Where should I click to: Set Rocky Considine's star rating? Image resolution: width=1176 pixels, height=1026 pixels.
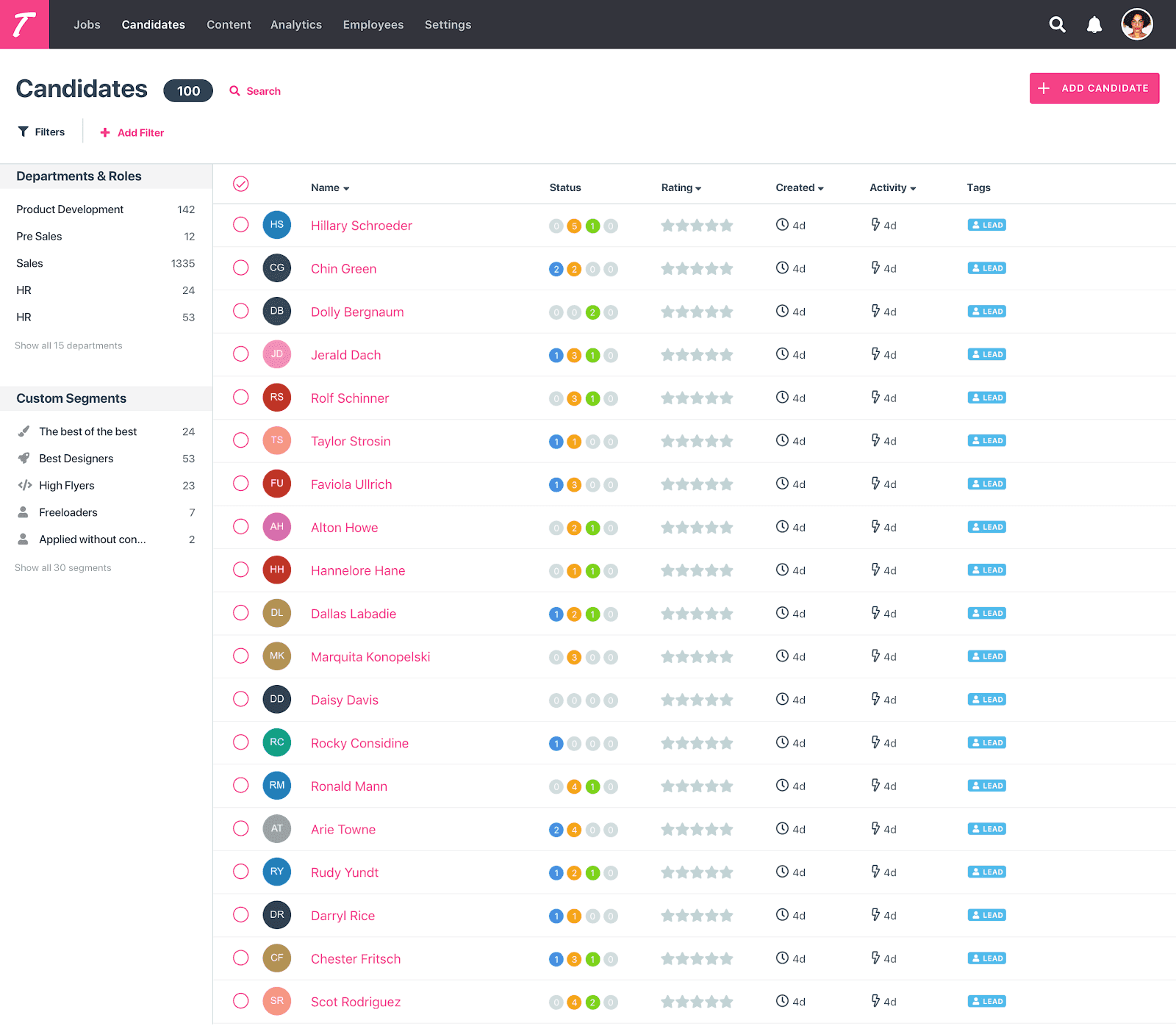(x=697, y=743)
